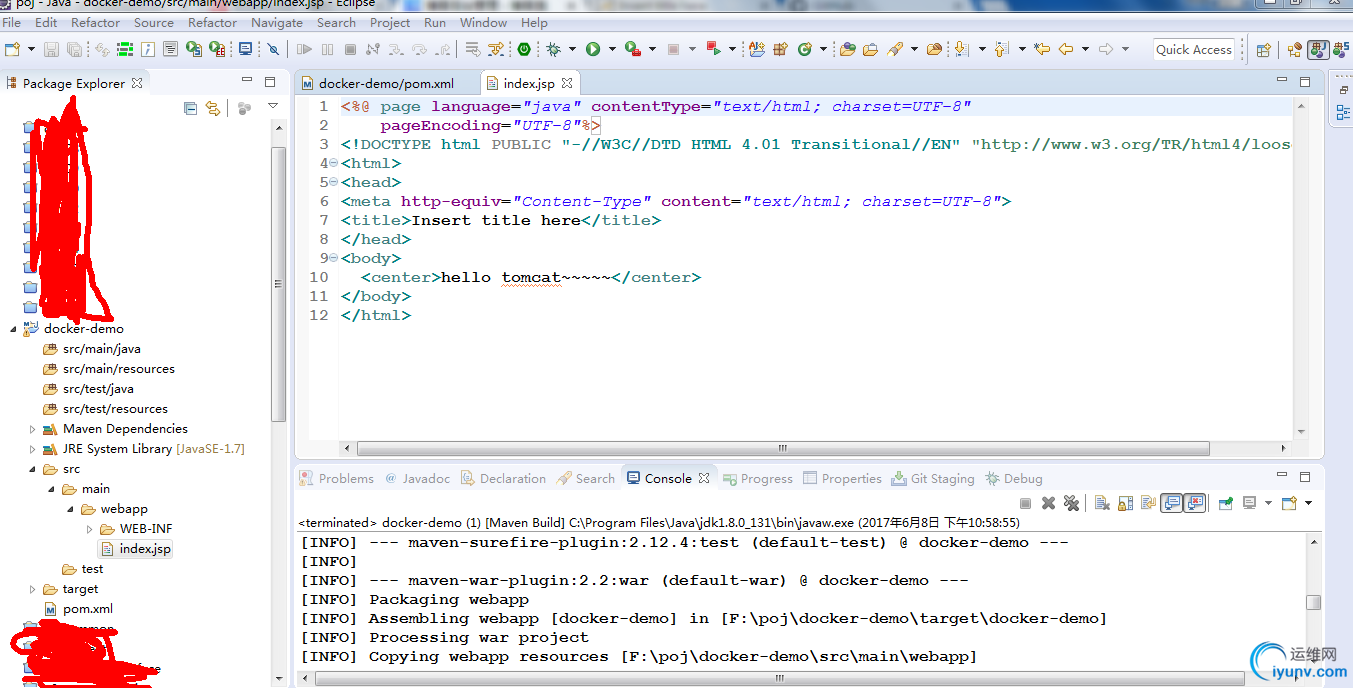The image size is (1353, 688).
Task: Switch to the Java perspective icon
Action: 1318,49
